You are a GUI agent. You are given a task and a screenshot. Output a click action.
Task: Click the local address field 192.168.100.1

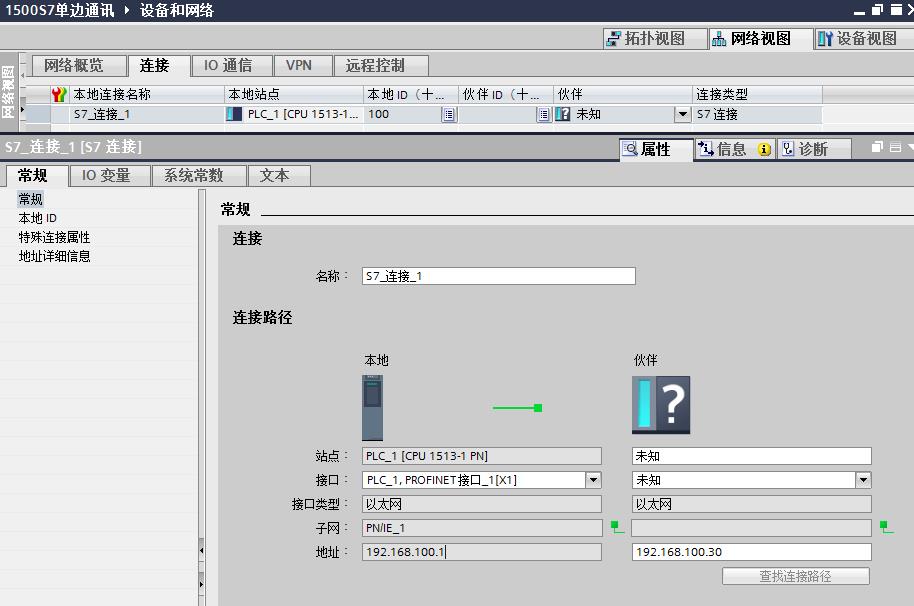click(x=481, y=552)
